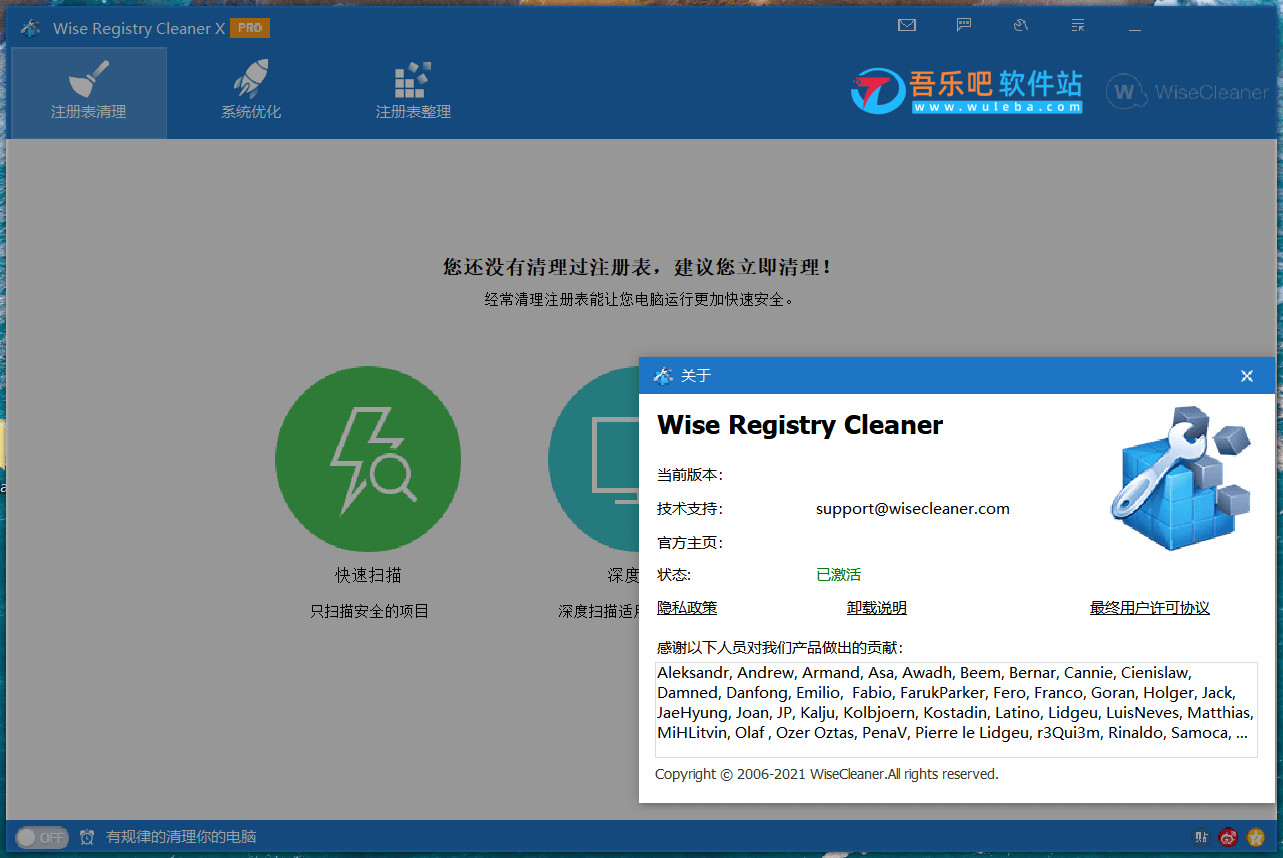Click the 快速扫描 label
This screenshot has width=1283, height=858.
point(368,575)
